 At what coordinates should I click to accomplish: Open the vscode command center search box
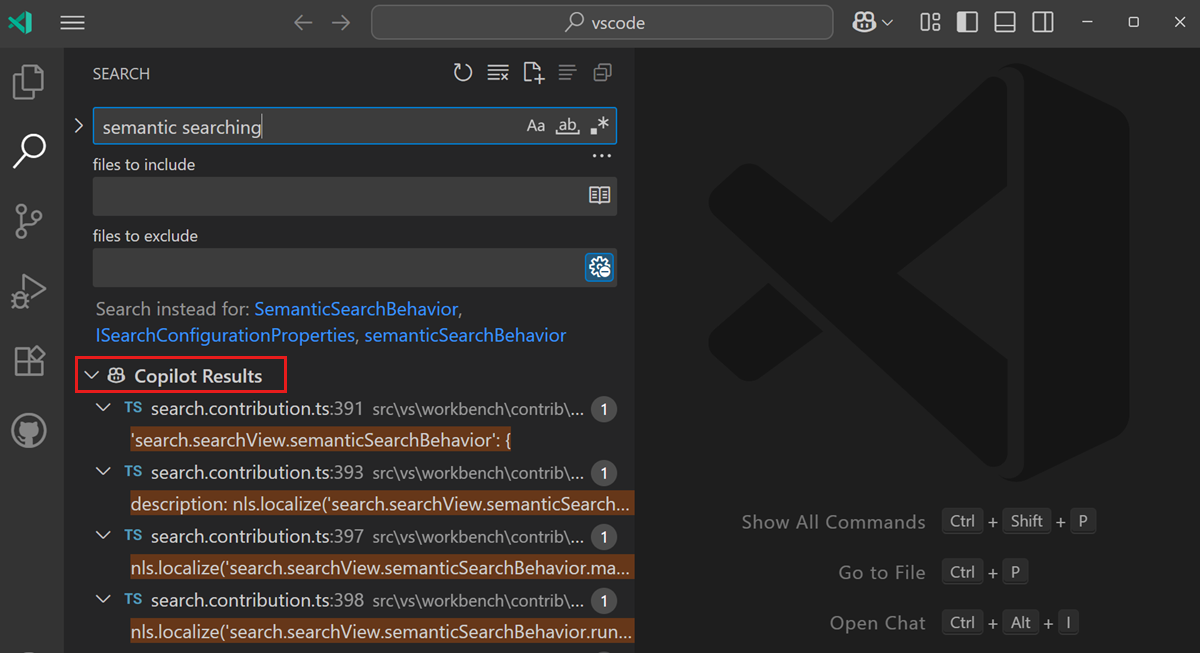tap(602, 22)
